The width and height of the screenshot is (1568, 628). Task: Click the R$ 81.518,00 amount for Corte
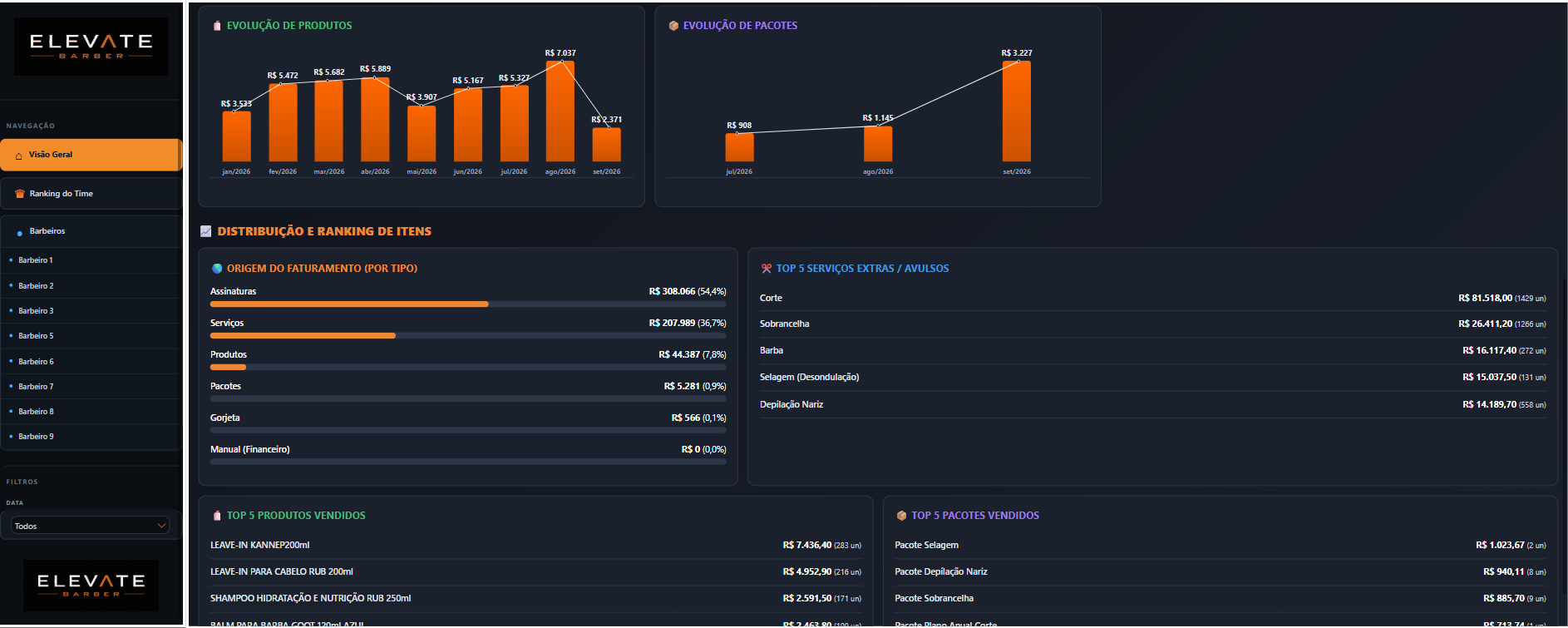coord(1485,298)
